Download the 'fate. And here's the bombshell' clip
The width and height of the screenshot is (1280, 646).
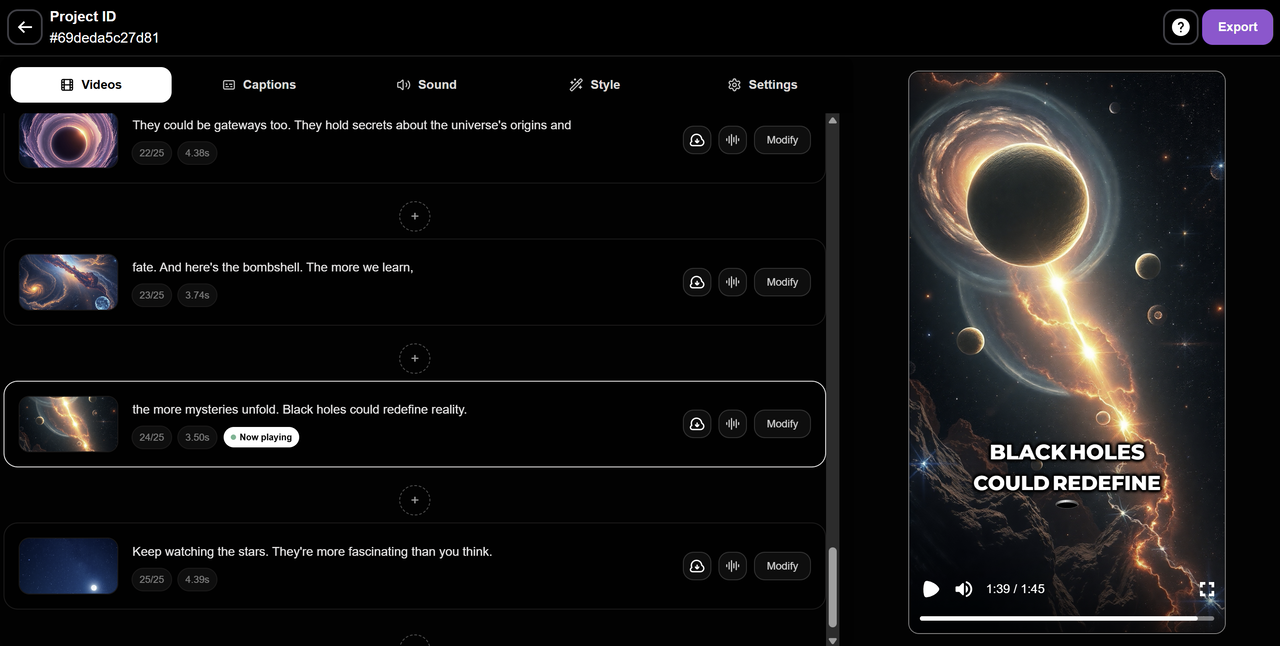tap(697, 282)
